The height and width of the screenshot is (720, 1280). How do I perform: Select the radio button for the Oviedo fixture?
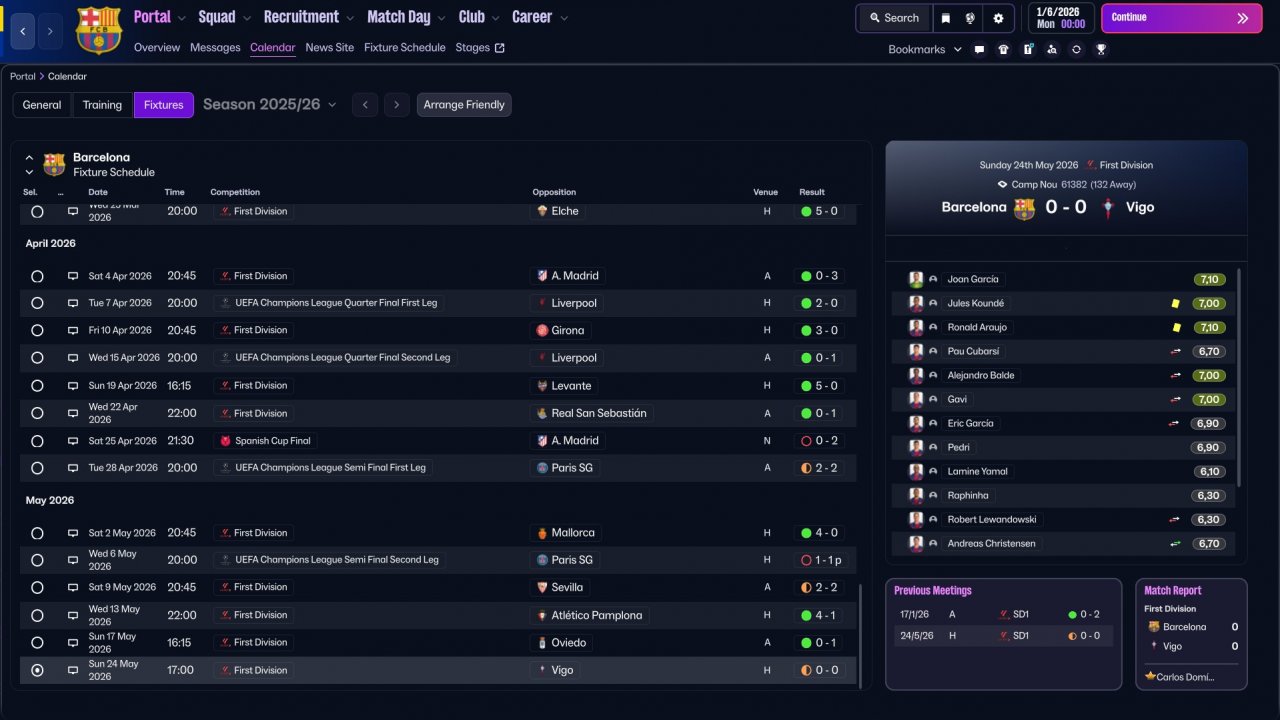(37, 642)
